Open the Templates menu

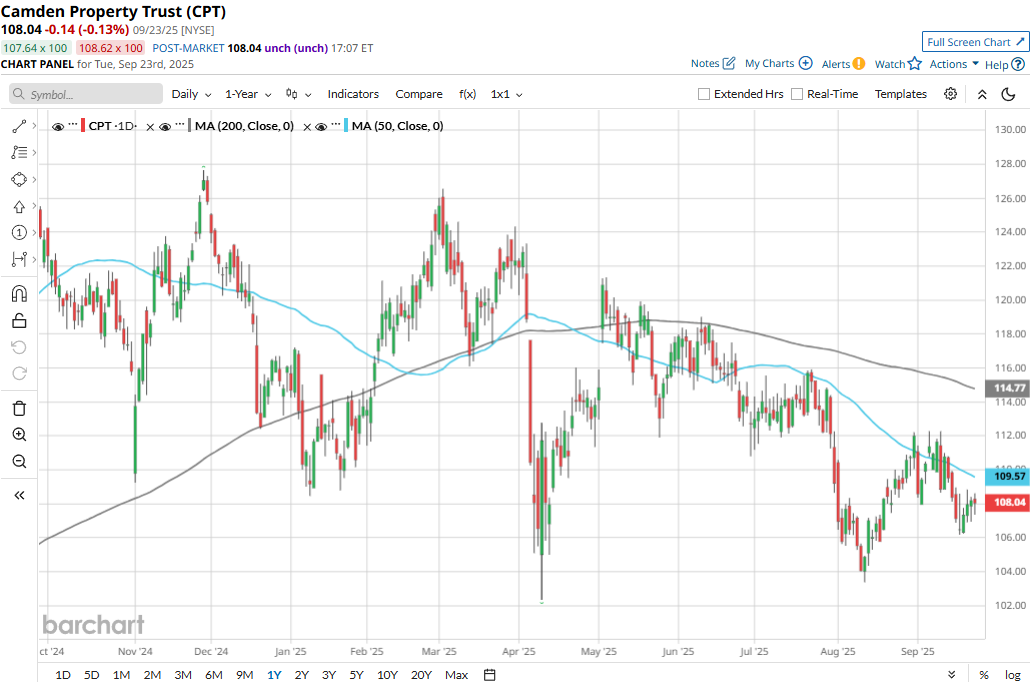(901, 94)
